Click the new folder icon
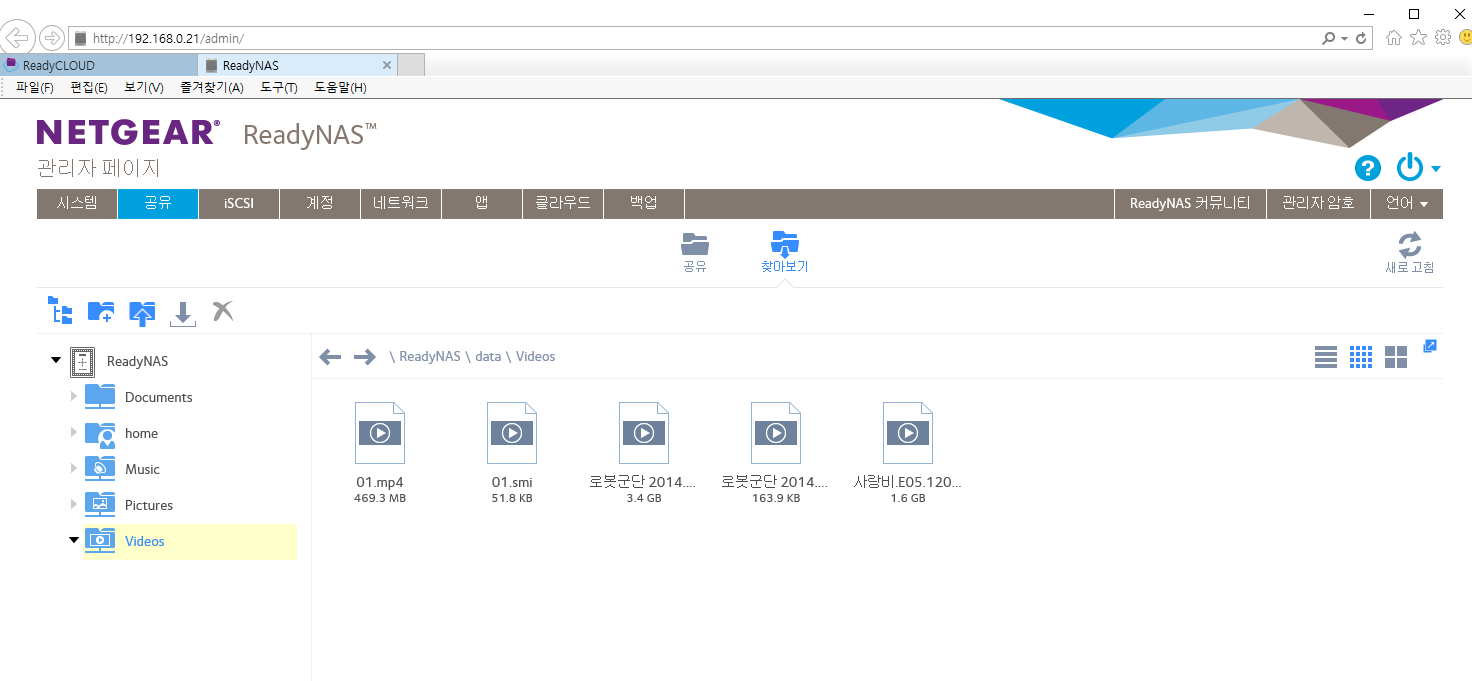Image resolution: width=1472 pixels, height=681 pixels. click(x=101, y=312)
